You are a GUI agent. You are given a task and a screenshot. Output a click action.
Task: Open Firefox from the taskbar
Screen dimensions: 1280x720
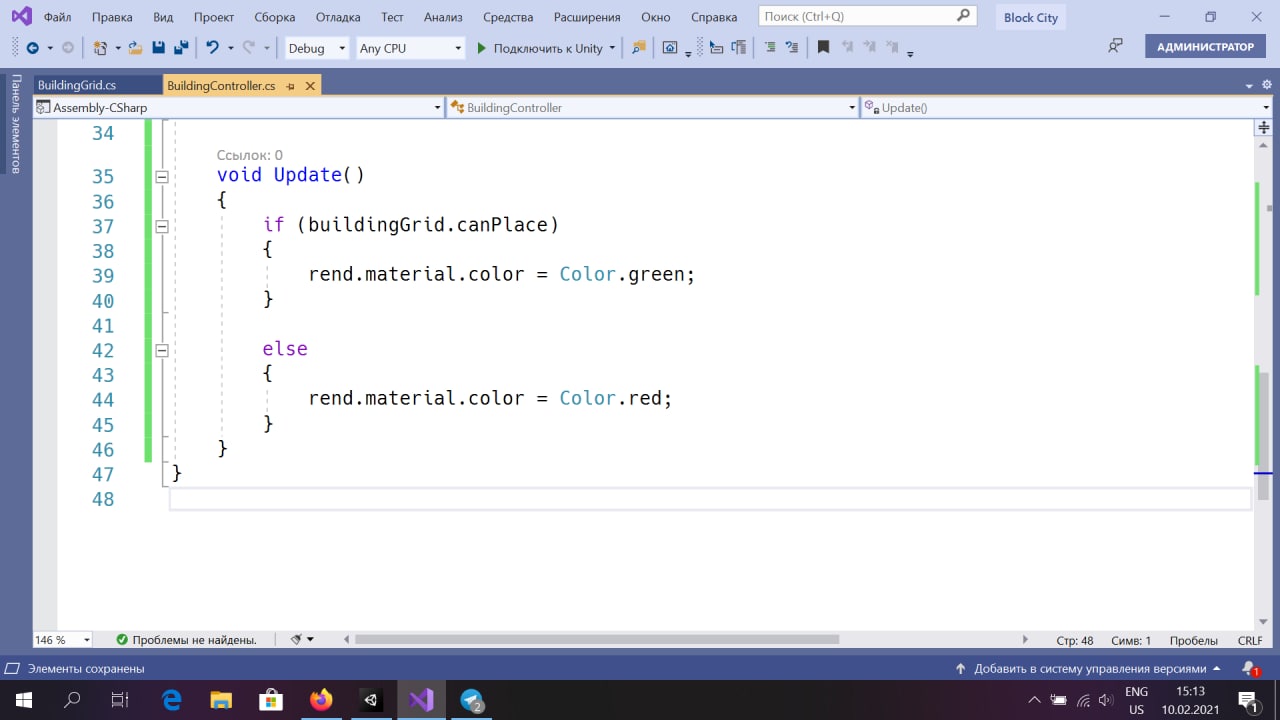[321, 700]
